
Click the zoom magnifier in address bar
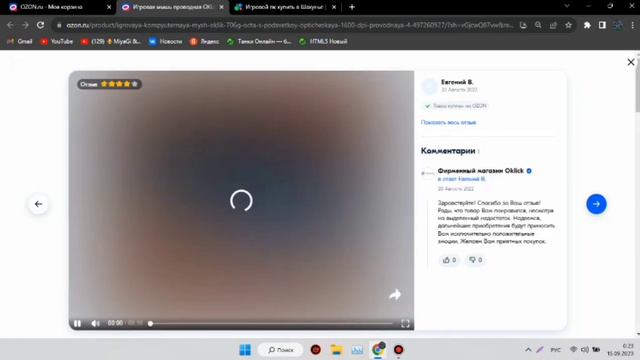pyautogui.click(x=538, y=25)
